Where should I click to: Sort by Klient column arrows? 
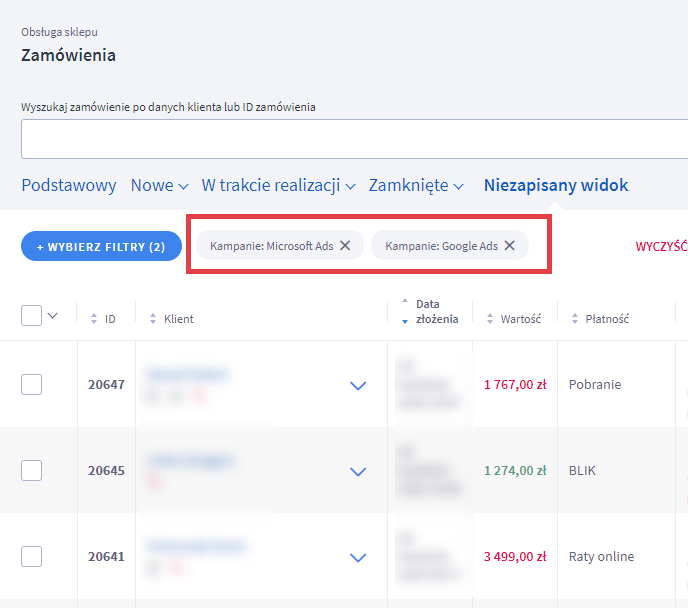(153, 319)
